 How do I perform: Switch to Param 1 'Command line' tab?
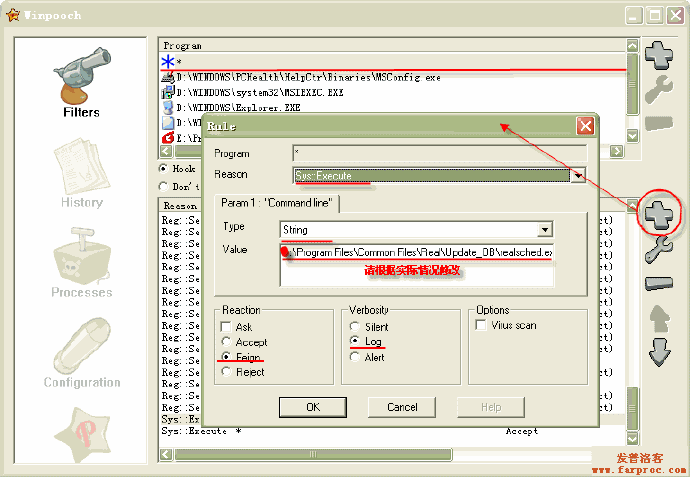point(278,203)
